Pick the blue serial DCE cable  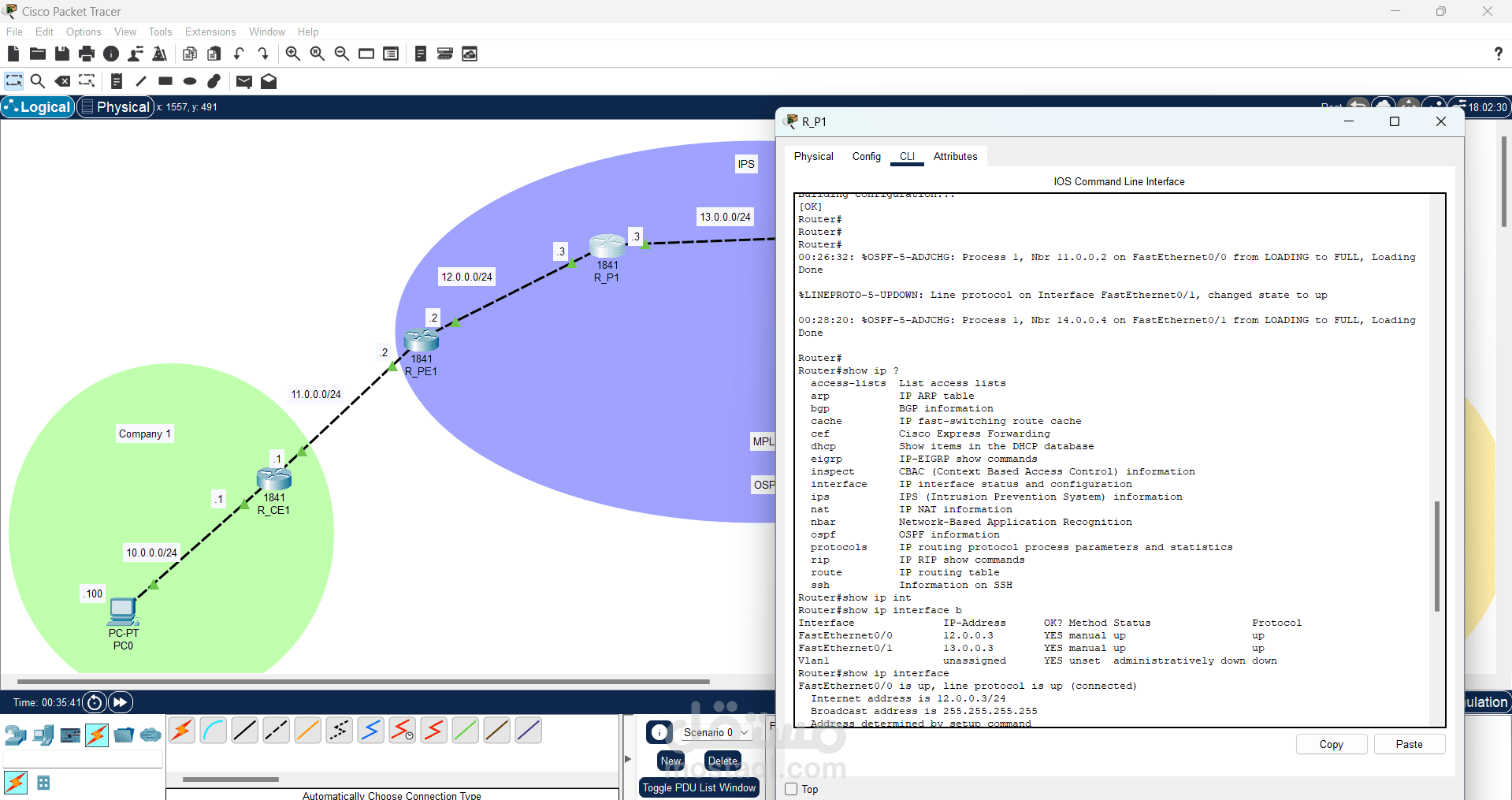[x=371, y=731]
